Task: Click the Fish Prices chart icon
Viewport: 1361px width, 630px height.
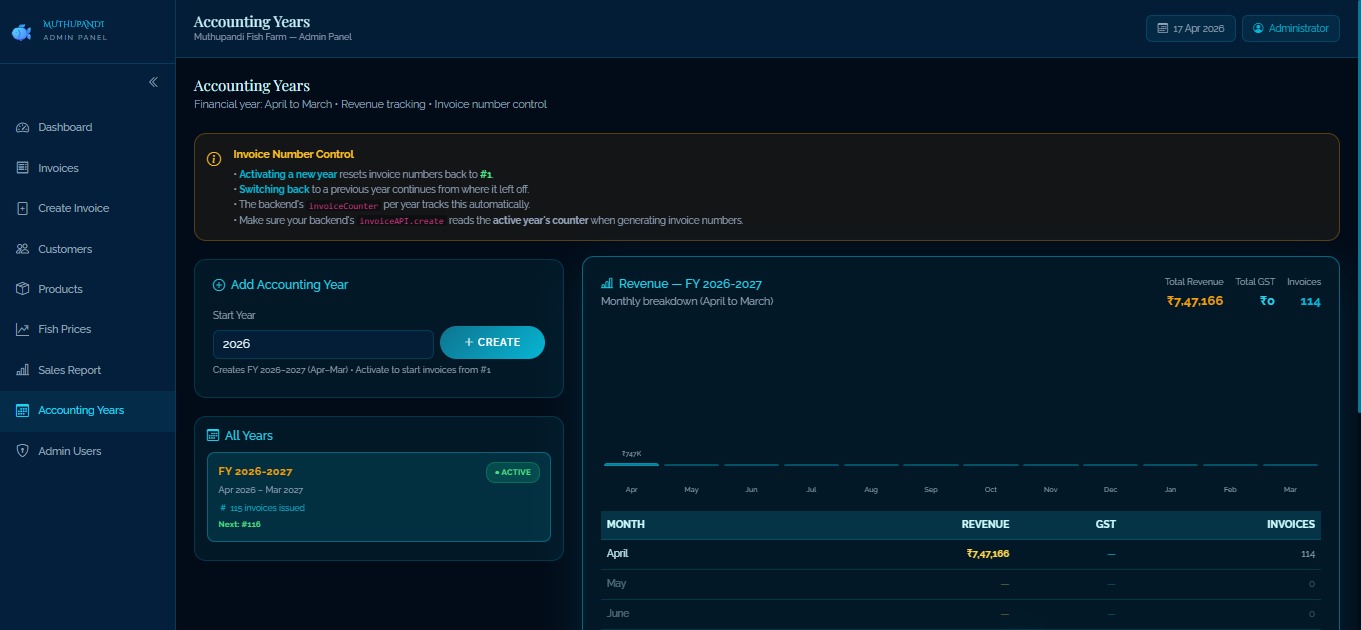Action: coord(23,329)
